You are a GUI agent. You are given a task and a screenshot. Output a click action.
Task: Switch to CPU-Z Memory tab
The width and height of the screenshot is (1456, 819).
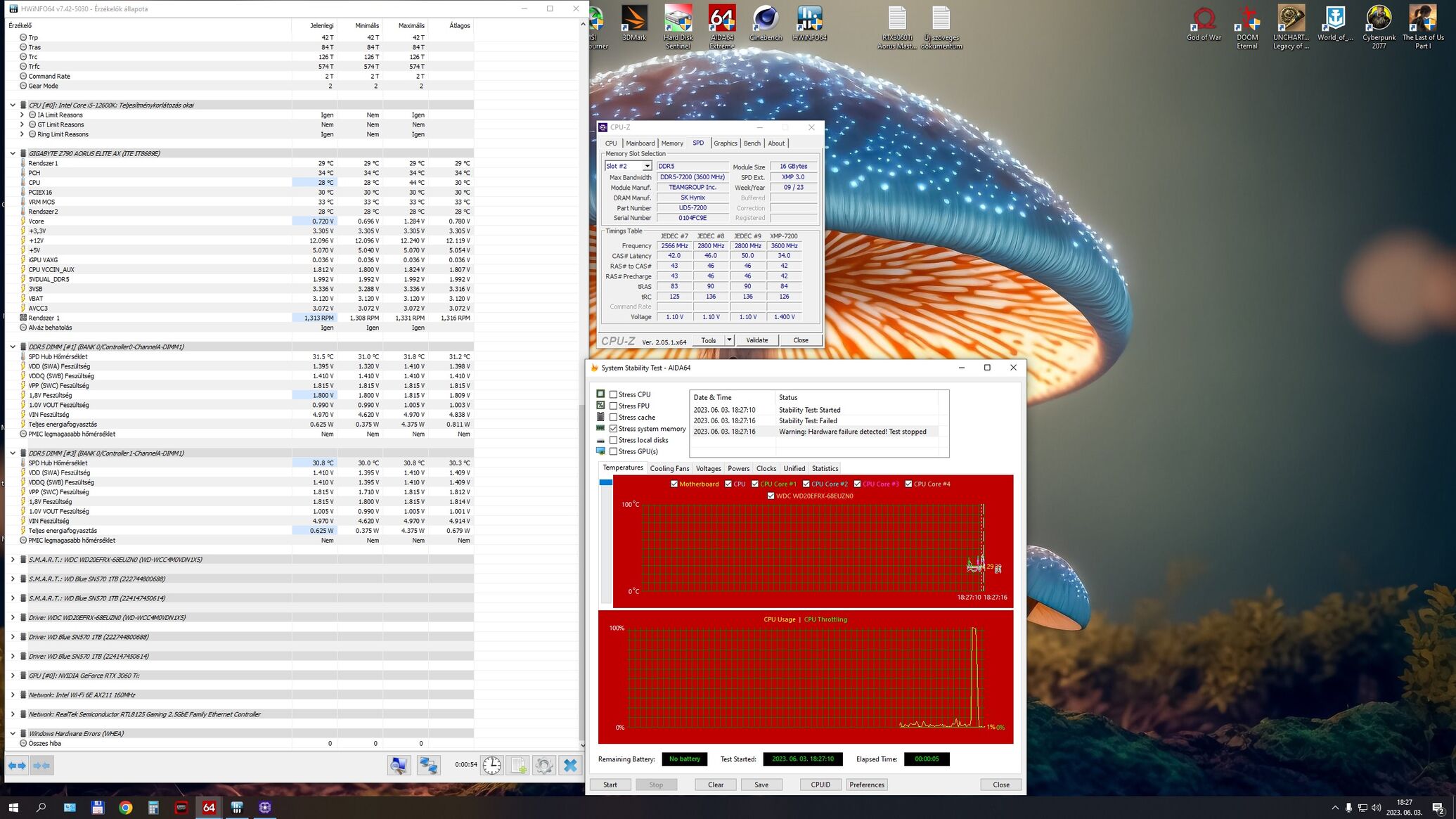coord(671,143)
